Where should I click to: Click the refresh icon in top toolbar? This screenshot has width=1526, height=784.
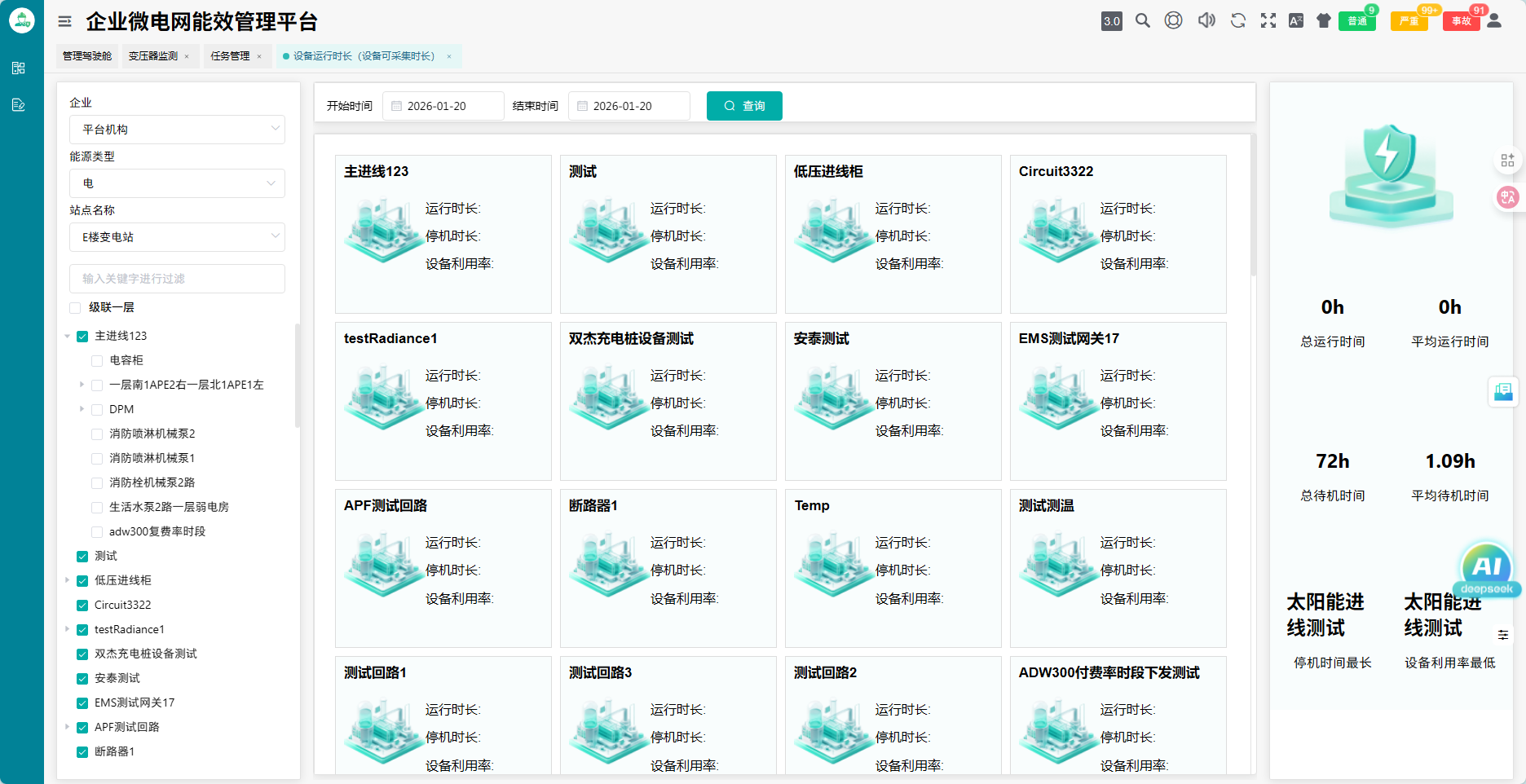1237,21
